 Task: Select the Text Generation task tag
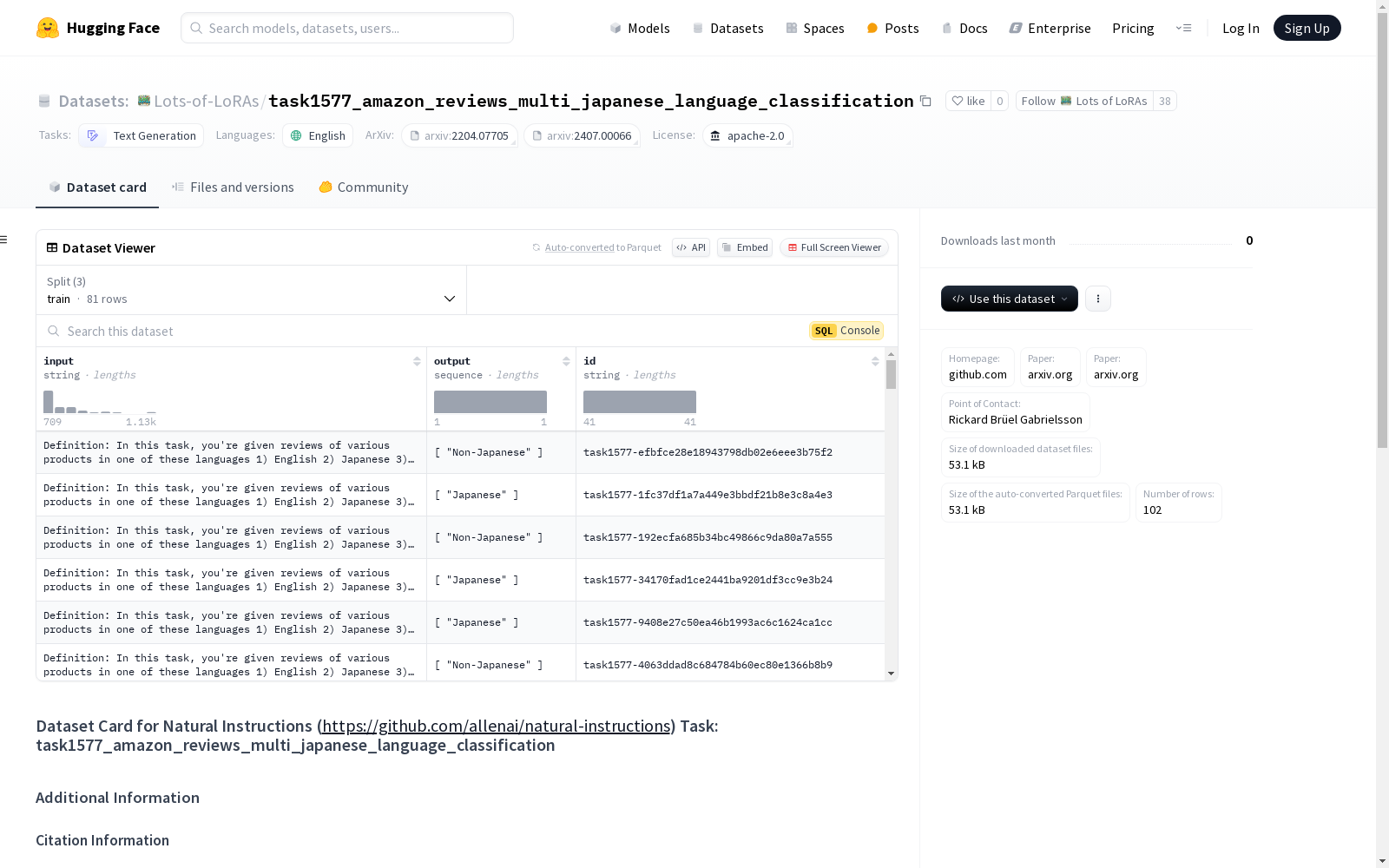pos(142,135)
